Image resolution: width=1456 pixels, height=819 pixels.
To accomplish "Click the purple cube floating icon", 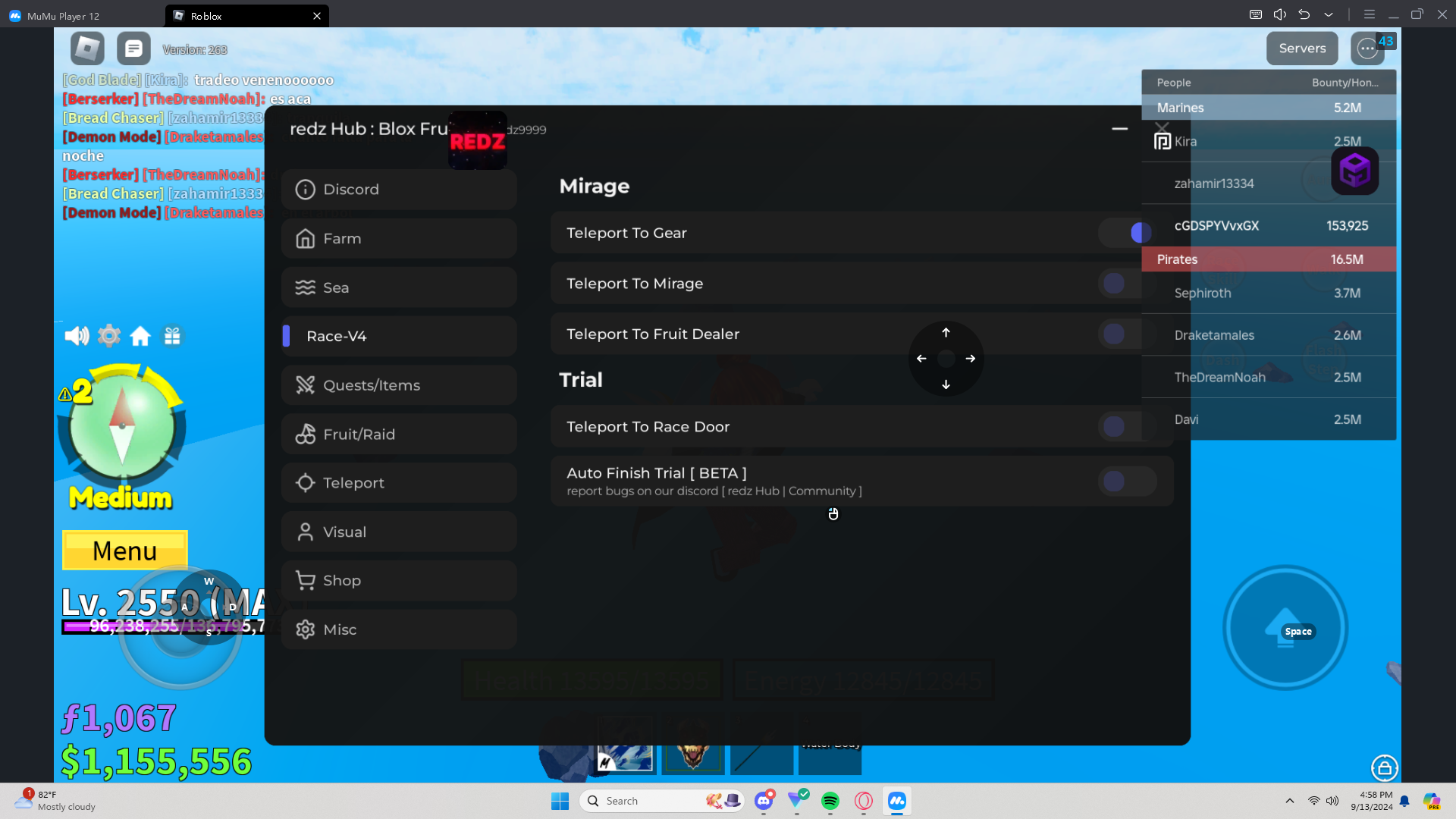I will [x=1355, y=171].
